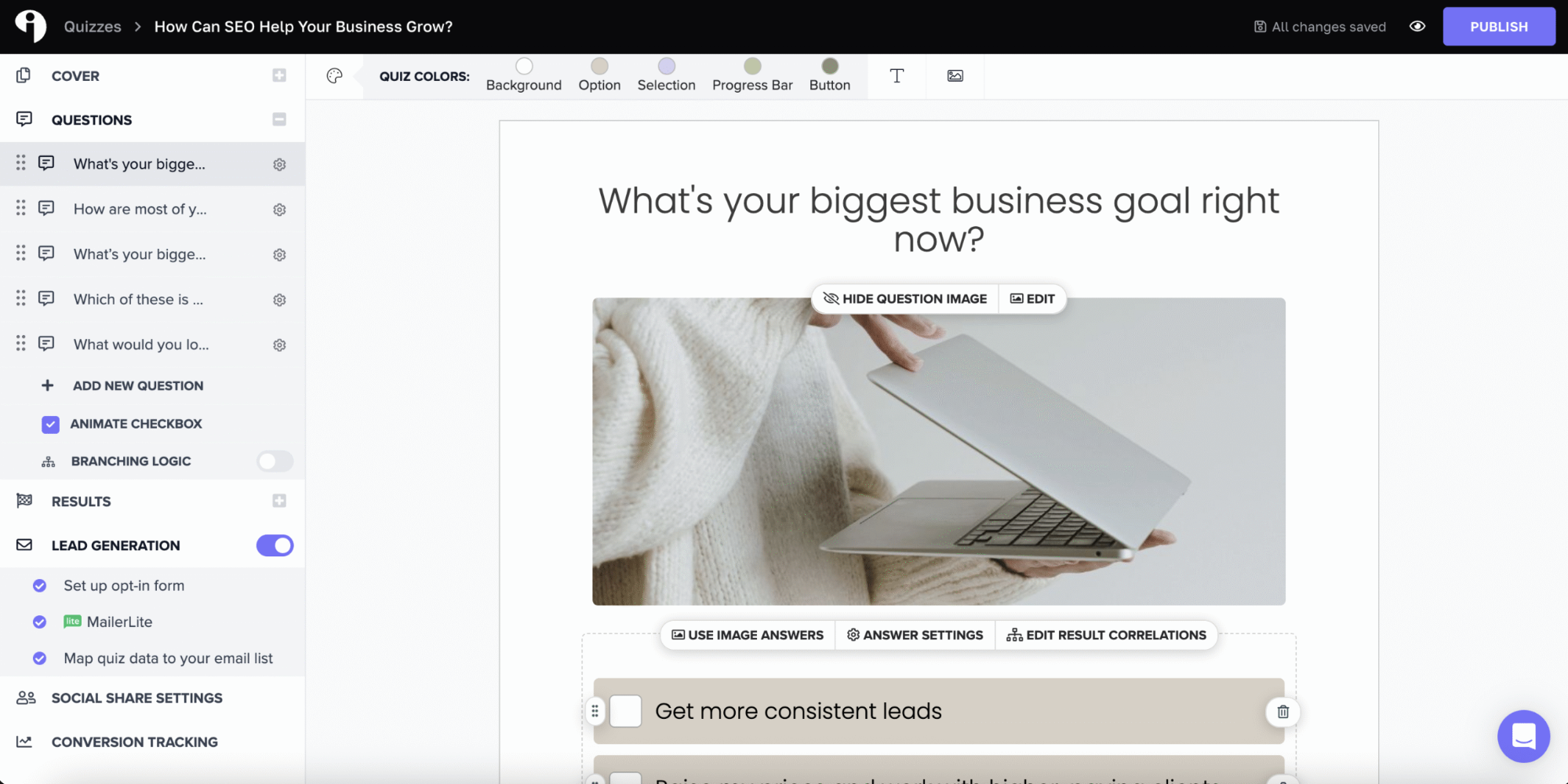Screen dimensions: 1568x784
Task: Open the image settings icon in toolbar
Action: click(955, 76)
